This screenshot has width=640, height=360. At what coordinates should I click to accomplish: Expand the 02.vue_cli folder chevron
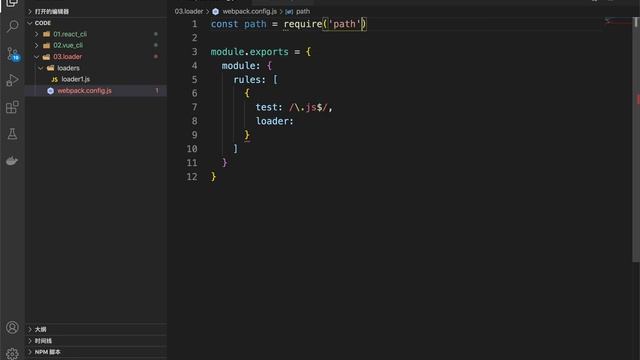(x=37, y=45)
